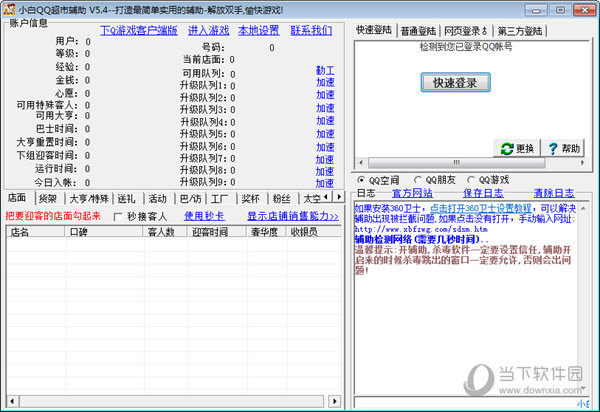The height and width of the screenshot is (412, 600).
Task: Open the 货架 tab
Action: (48, 199)
